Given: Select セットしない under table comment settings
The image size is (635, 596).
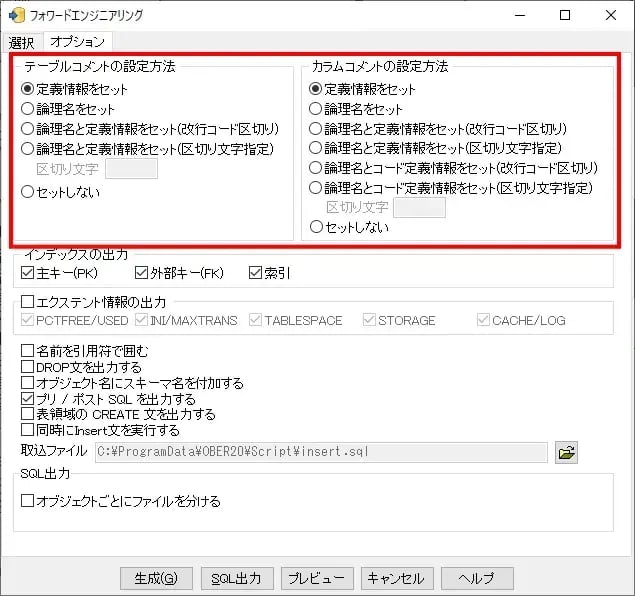Looking at the screenshot, I should tap(28, 193).
